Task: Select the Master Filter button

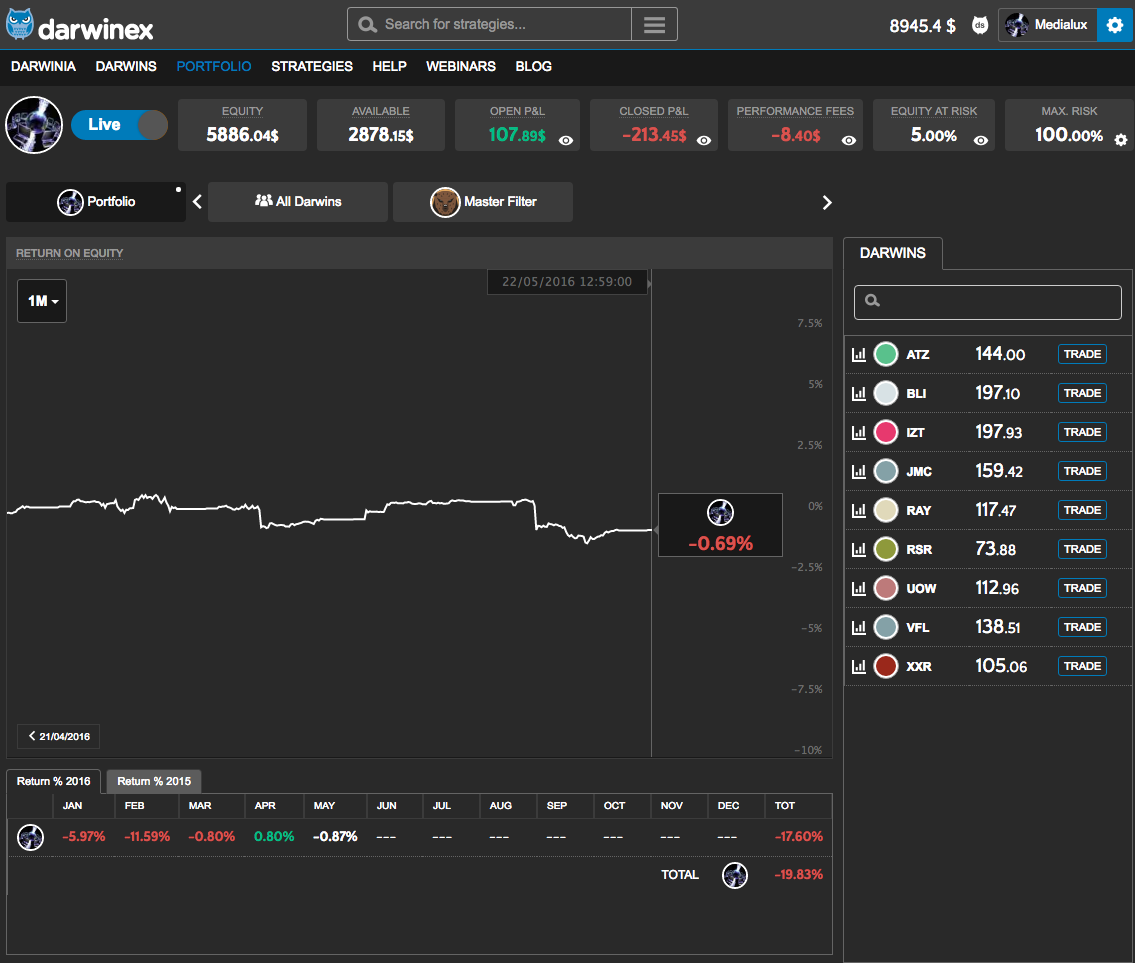Action: click(483, 202)
